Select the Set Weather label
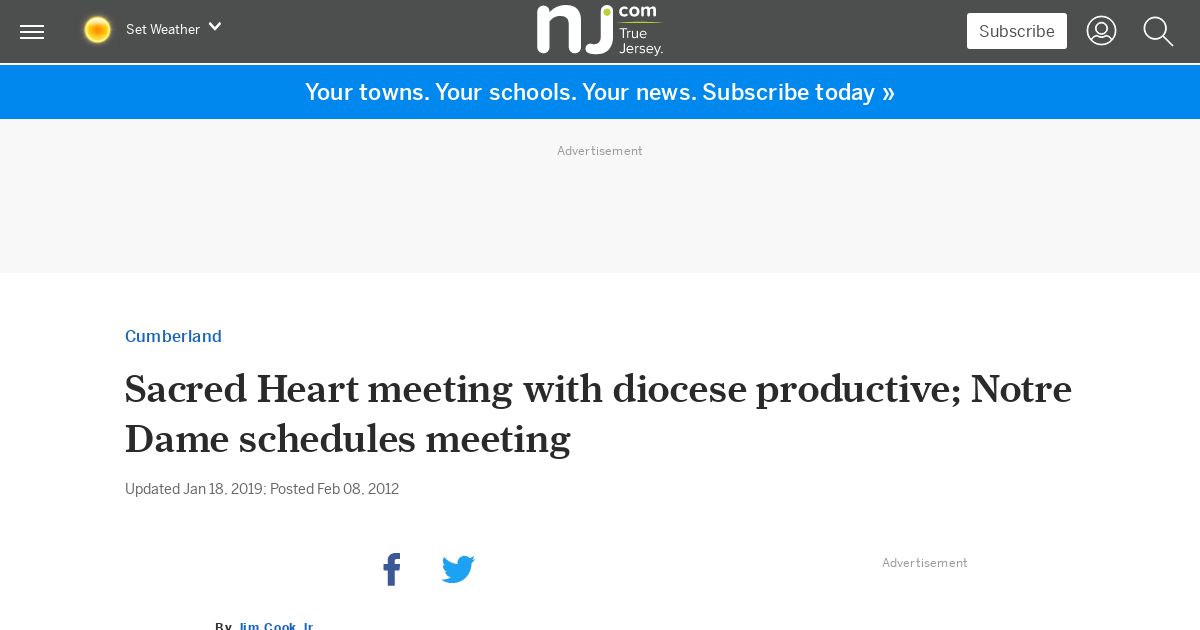1200x630 pixels. point(163,30)
